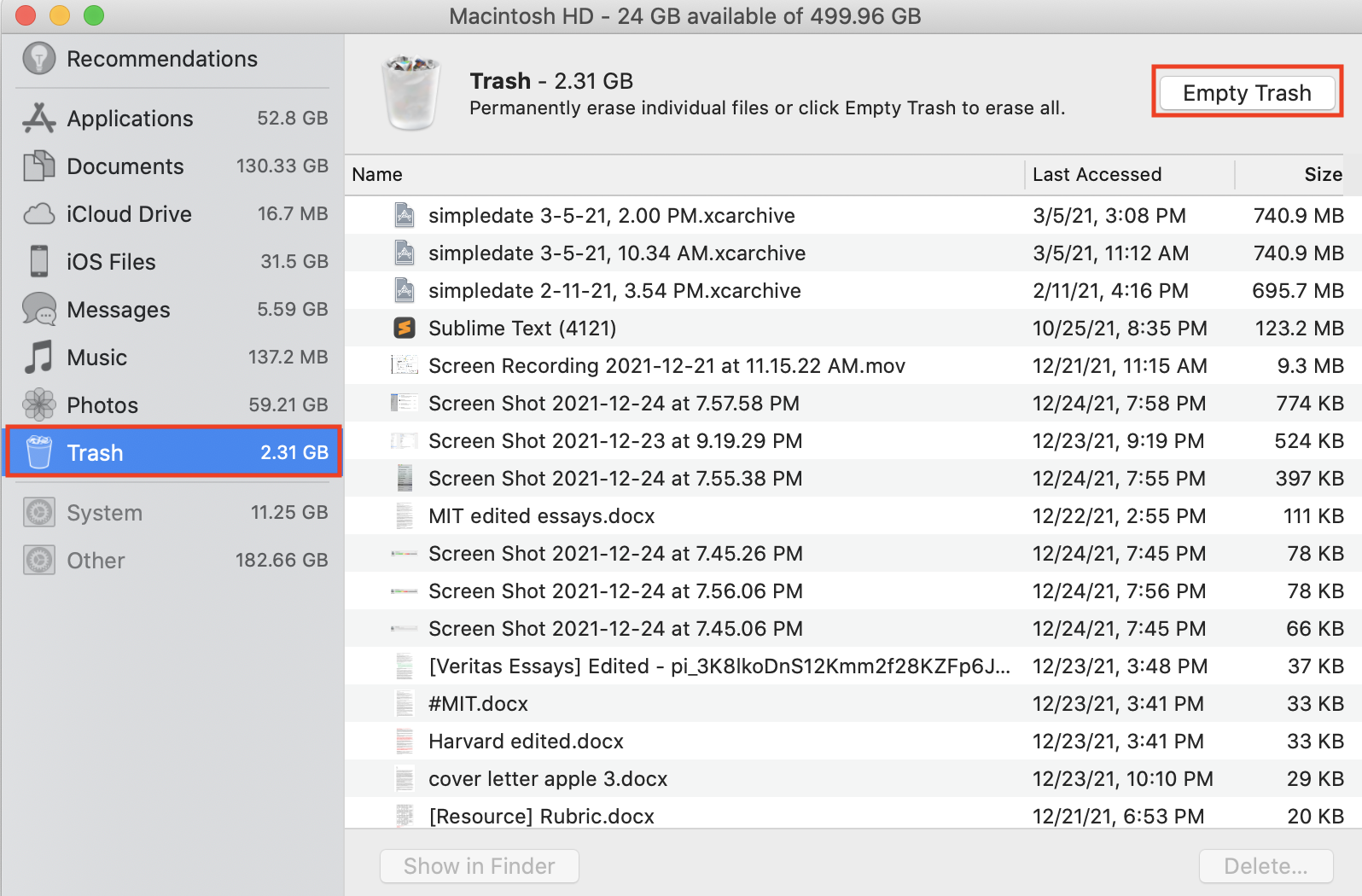The width and height of the screenshot is (1362, 896).
Task: Select file name starting with [Veritas Essays] Edited
Action: (719, 666)
